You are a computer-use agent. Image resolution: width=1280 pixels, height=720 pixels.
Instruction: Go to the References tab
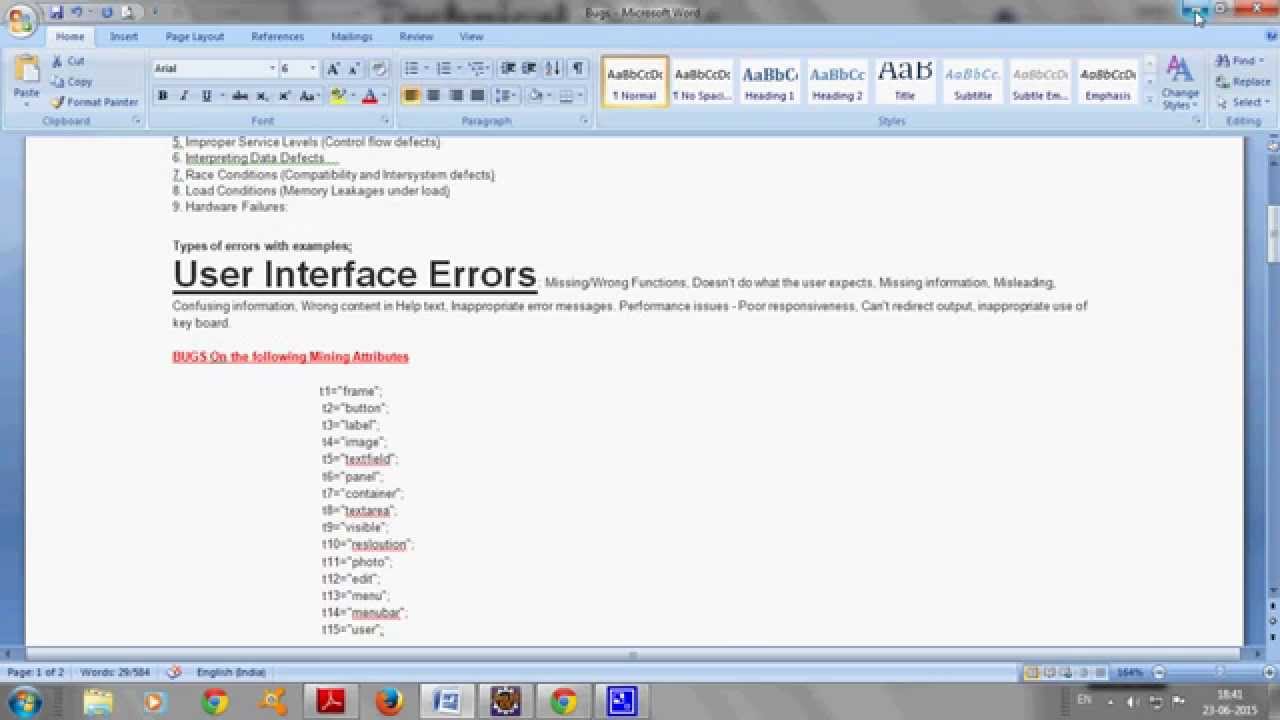277,37
